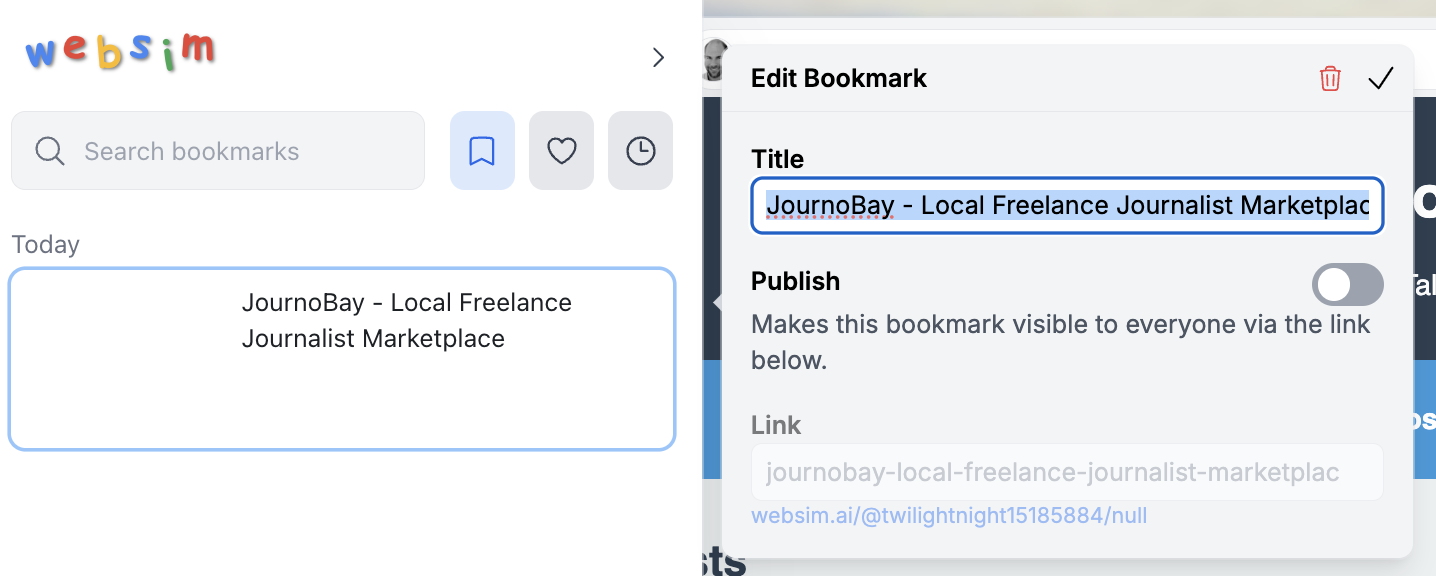Click the Today group heading
The height and width of the screenshot is (576, 1436).
click(45, 245)
